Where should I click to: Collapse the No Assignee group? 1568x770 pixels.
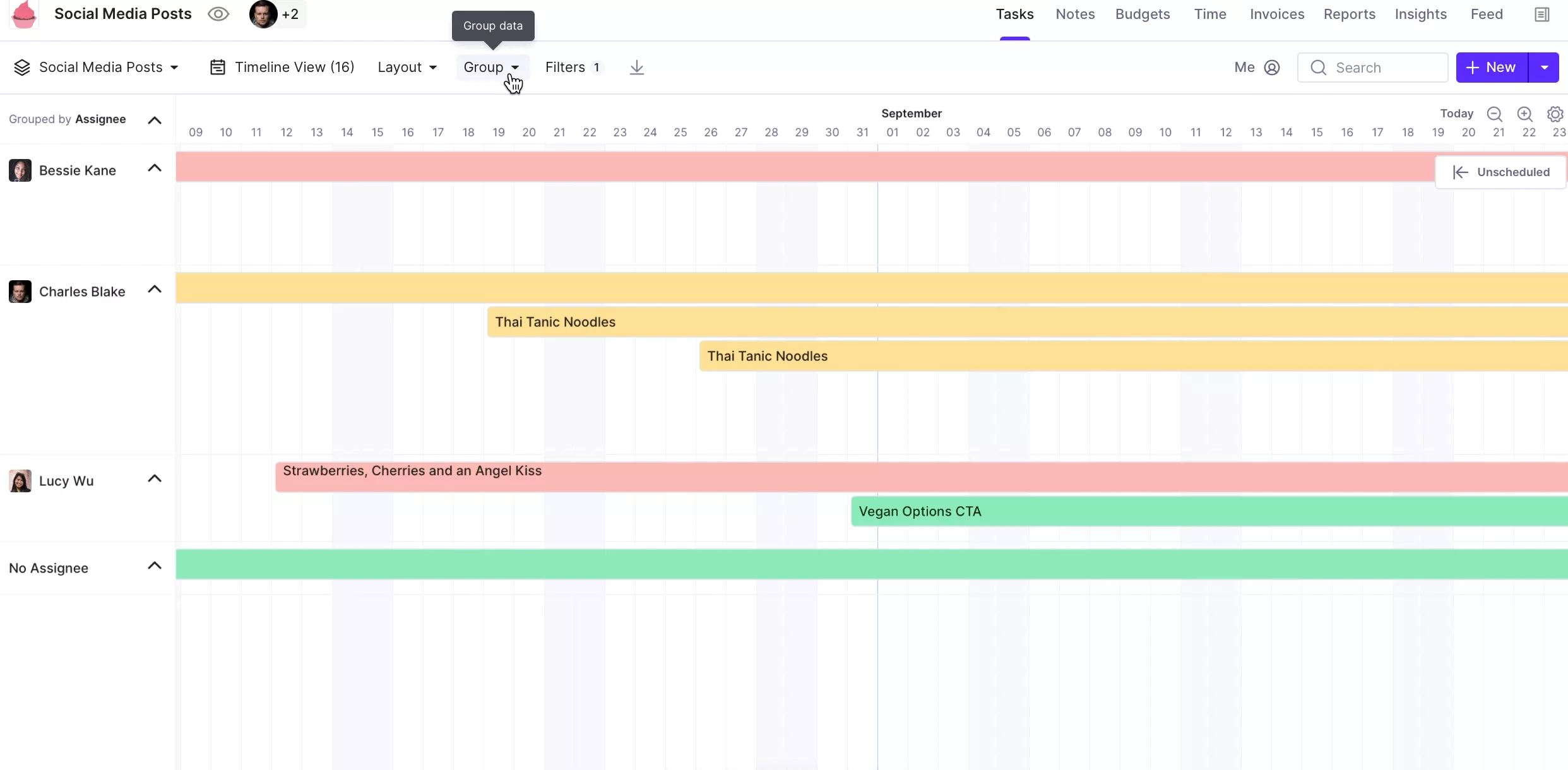[x=155, y=566]
